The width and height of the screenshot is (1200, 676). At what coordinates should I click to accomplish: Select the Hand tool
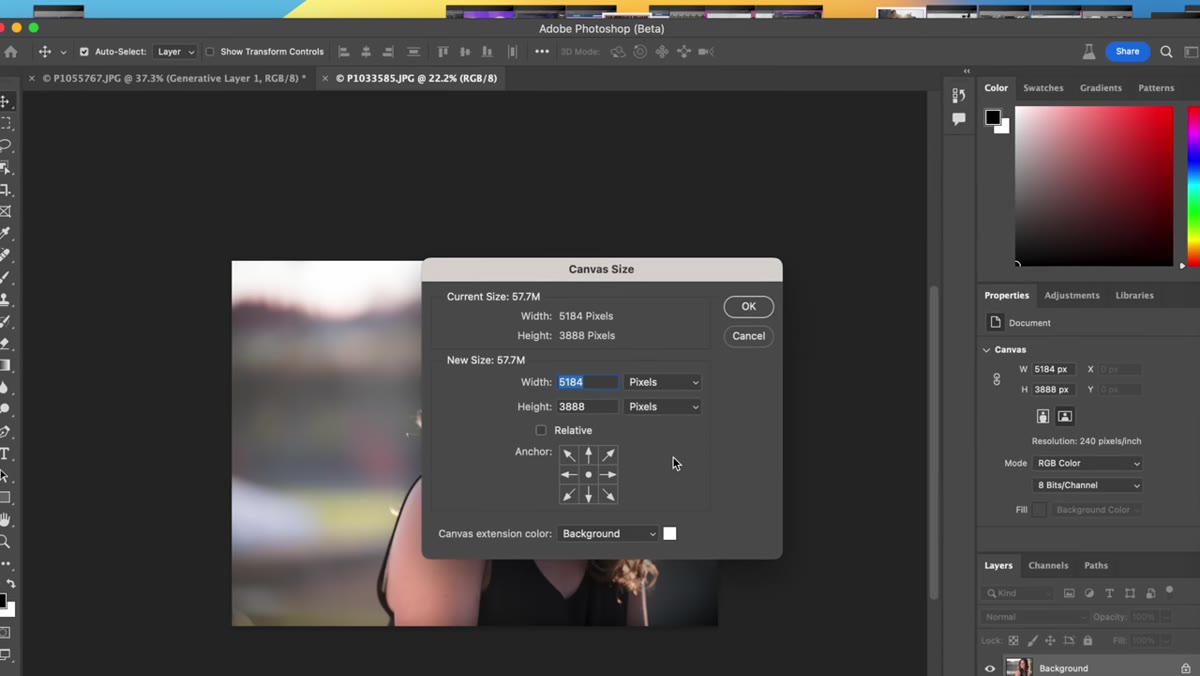(x=5, y=520)
